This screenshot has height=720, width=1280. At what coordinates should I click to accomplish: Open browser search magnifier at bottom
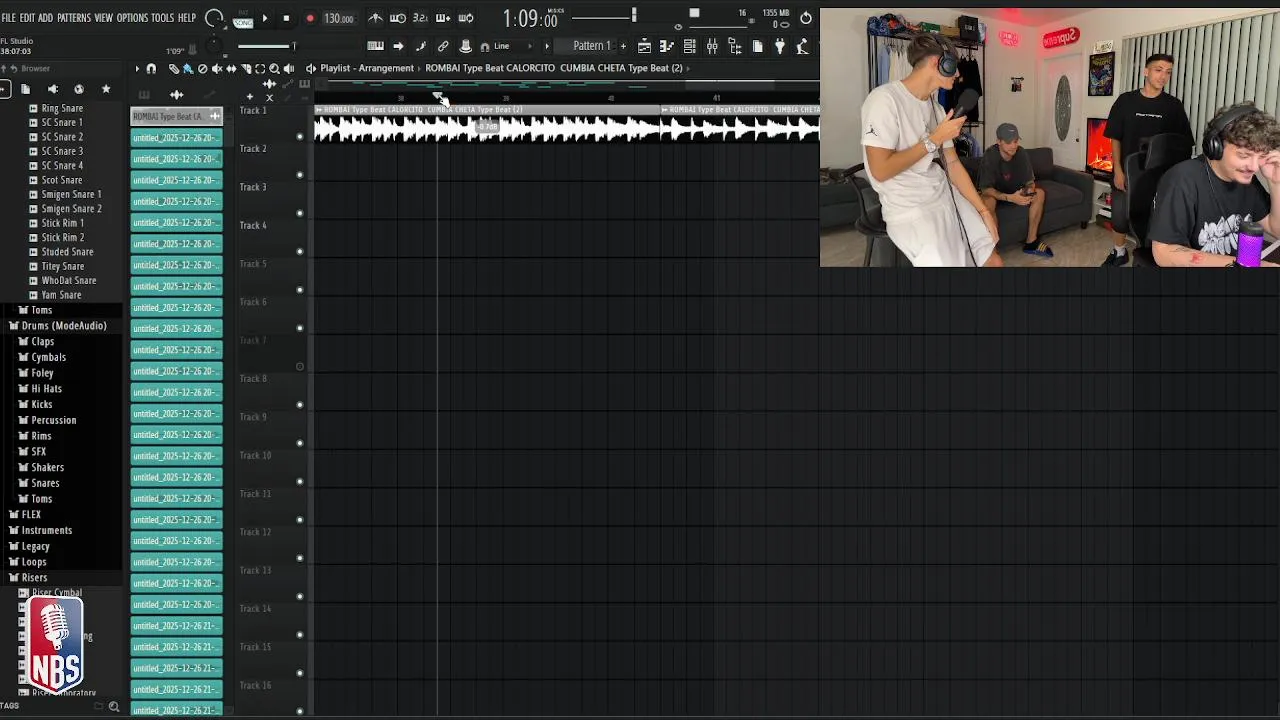tap(114, 707)
